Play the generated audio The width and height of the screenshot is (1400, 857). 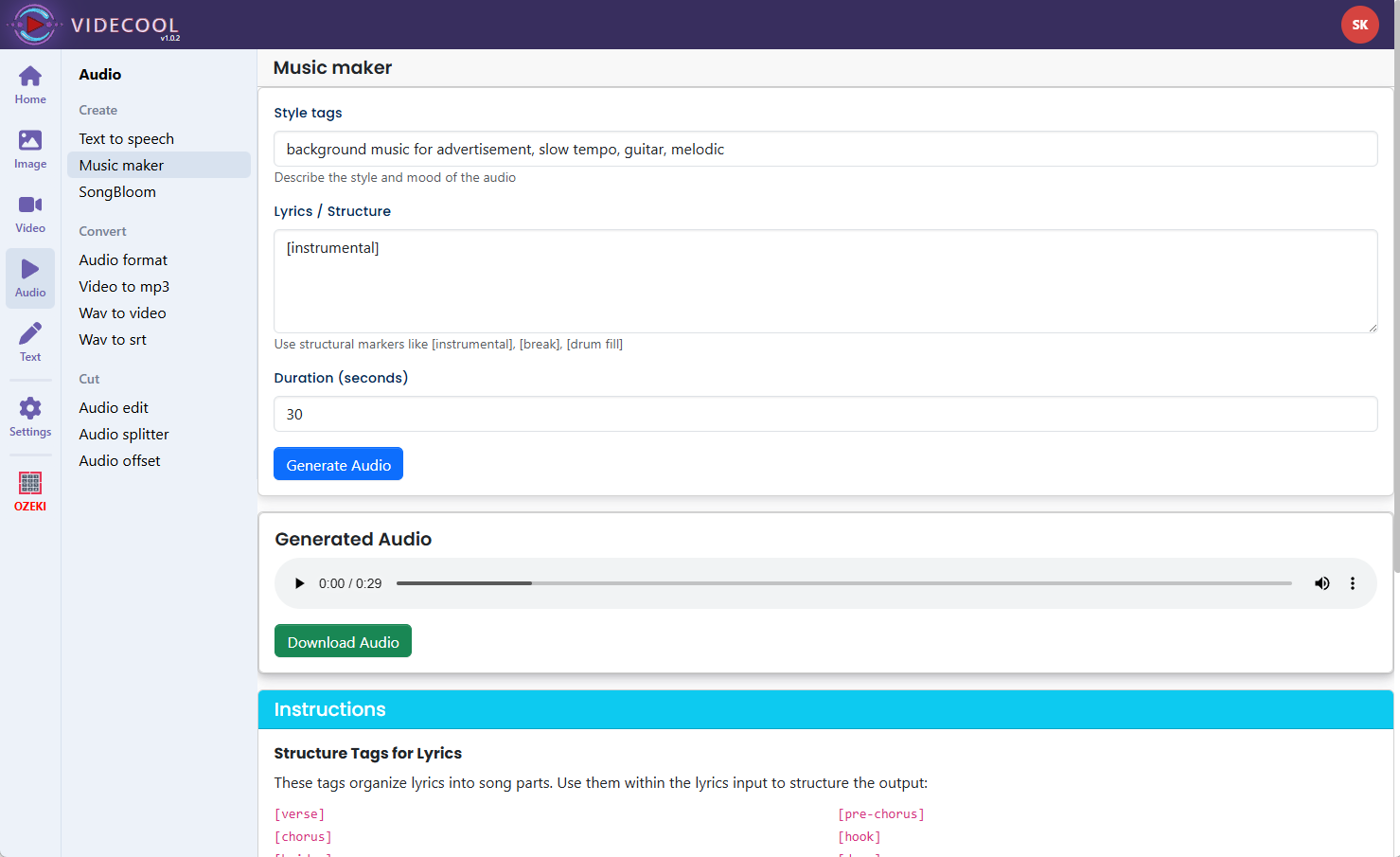point(300,583)
